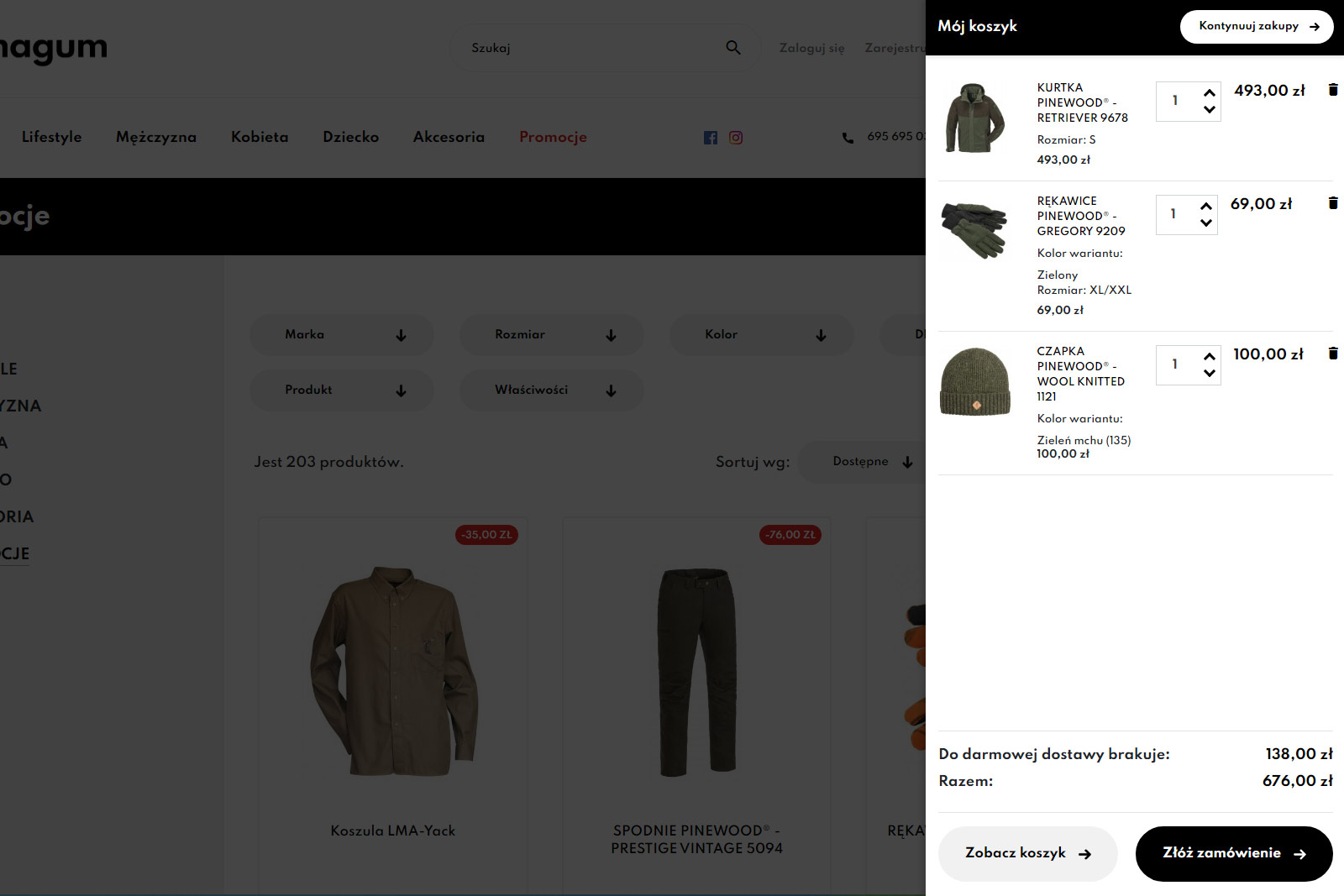
Task: Expand the Rozmiar filter dropdown
Action: pyautogui.click(x=552, y=335)
